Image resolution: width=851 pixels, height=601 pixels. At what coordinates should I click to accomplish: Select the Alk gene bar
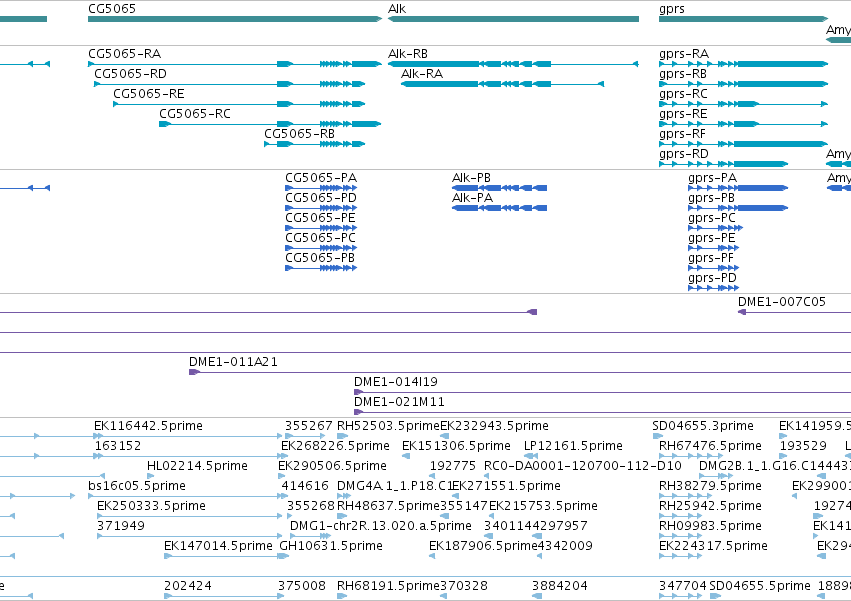pyautogui.click(x=513, y=19)
